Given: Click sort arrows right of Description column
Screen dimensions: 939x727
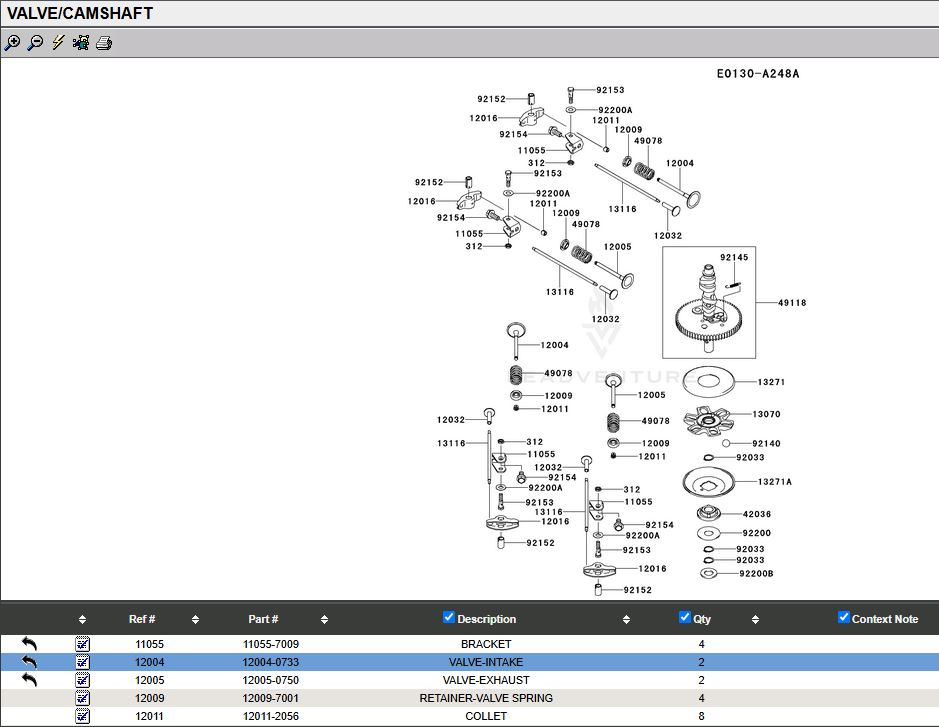Looking at the screenshot, I should 626,620.
